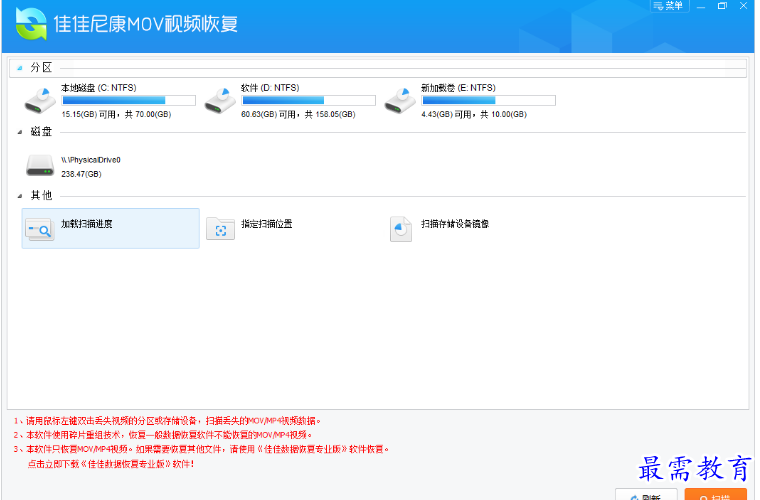The width and height of the screenshot is (760, 500).
Task: Click the 其他 section heading
Action: (x=41, y=196)
